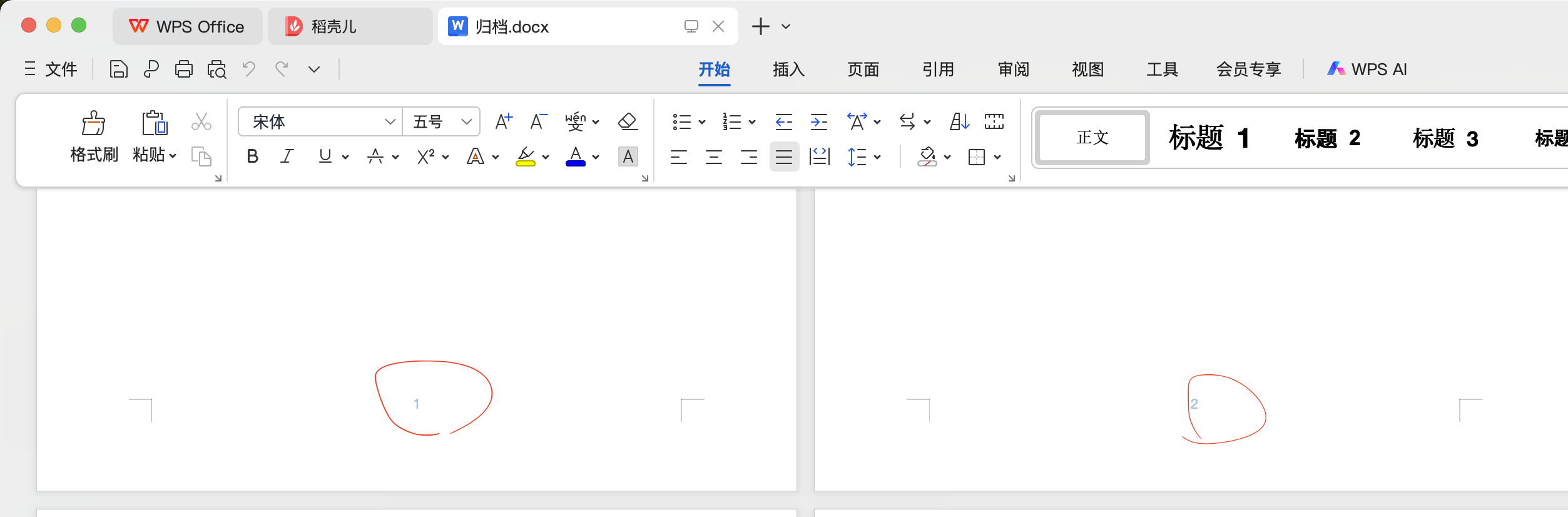Screen dimensions: 1568x517
Task: Click distributed alignment icon
Action: (819, 156)
